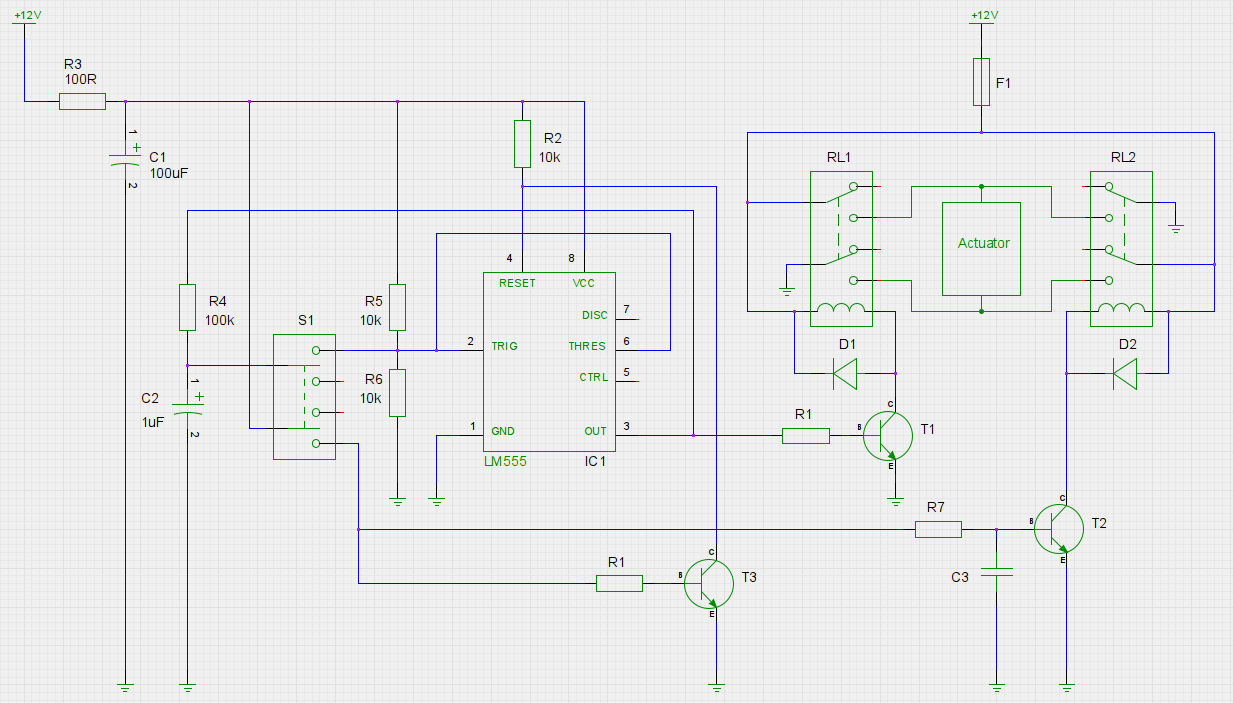
Task: Click the ground symbol below T3 emitter
Action: (x=716, y=687)
